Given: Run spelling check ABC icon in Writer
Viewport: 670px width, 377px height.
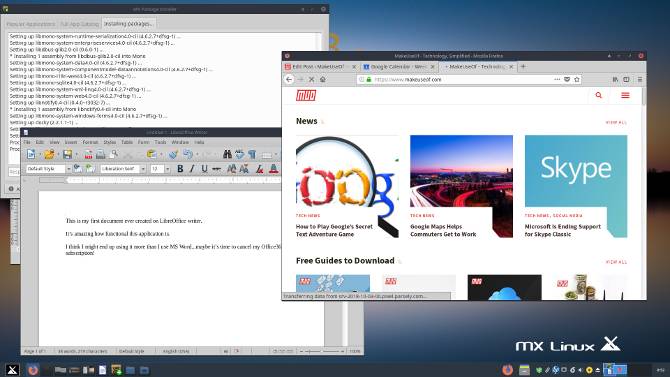Looking at the screenshot, I should 240,154.
